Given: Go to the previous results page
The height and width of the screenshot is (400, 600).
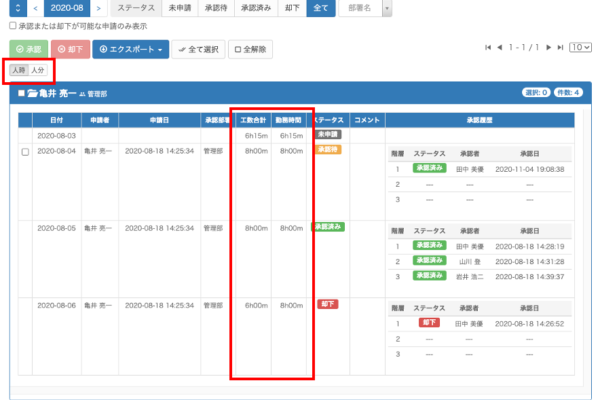Looking at the screenshot, I should point(501,47).
